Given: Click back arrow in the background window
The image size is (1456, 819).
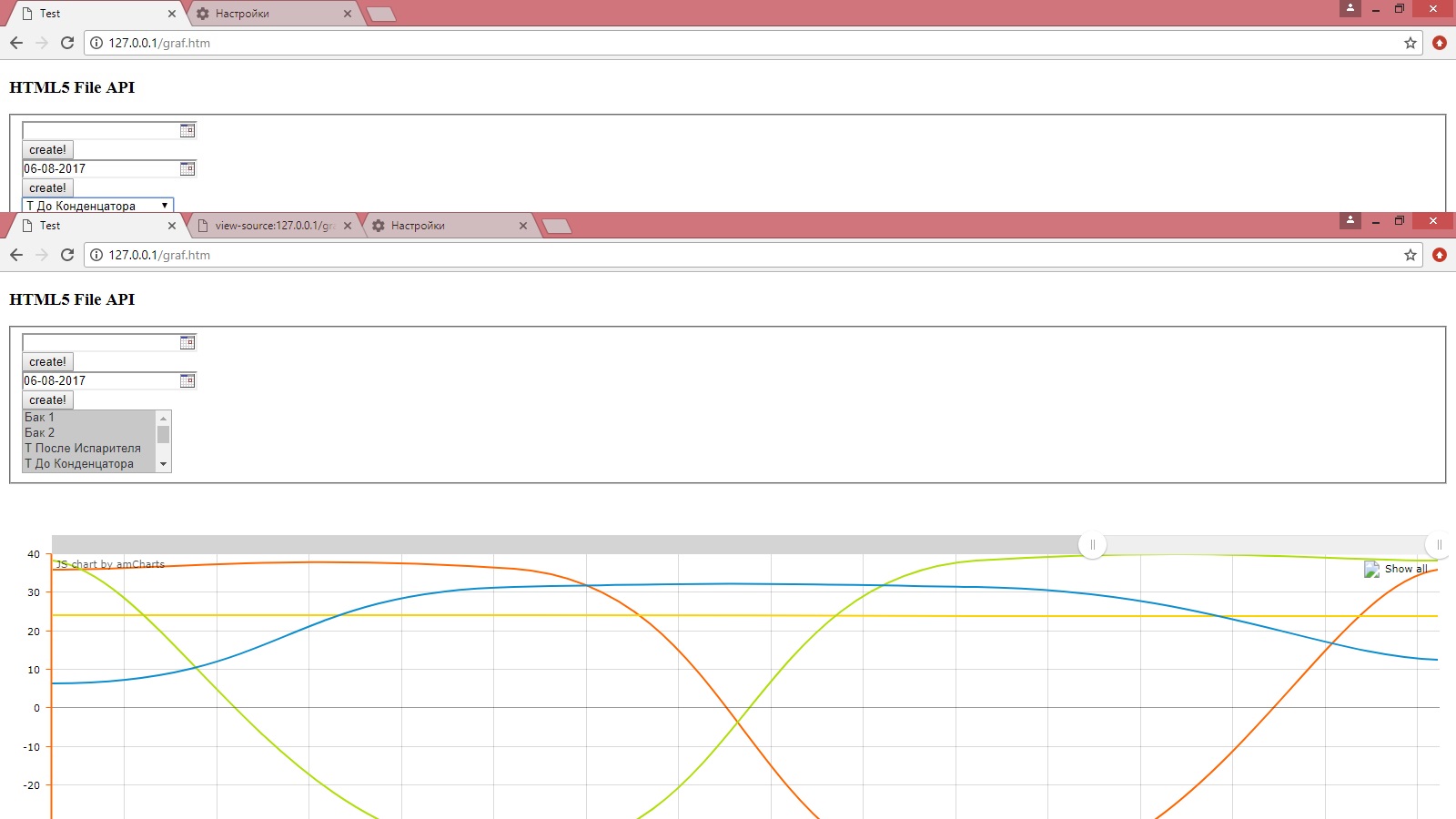Looking at the screenshot, I should pyautogui.click(x=16, y=43).
